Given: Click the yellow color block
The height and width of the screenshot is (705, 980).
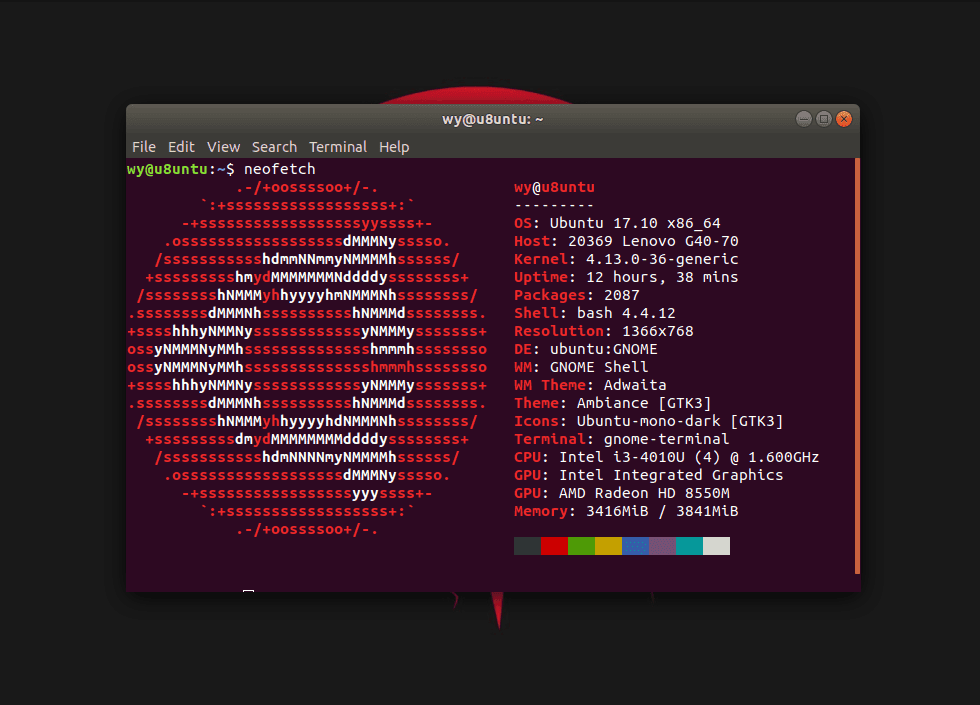Looking at the screenshot, I should click(608, 546).
